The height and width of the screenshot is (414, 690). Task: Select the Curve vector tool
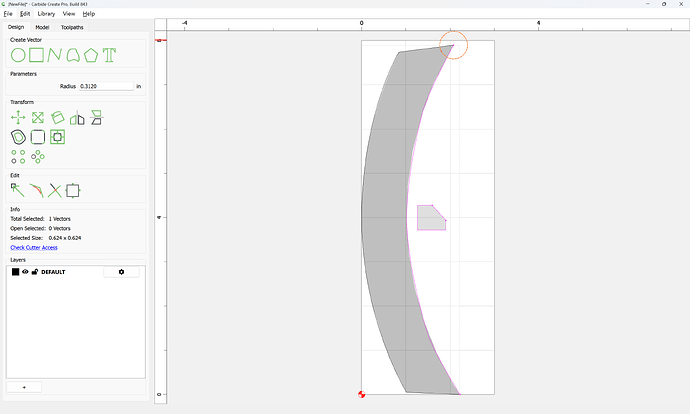73,55
